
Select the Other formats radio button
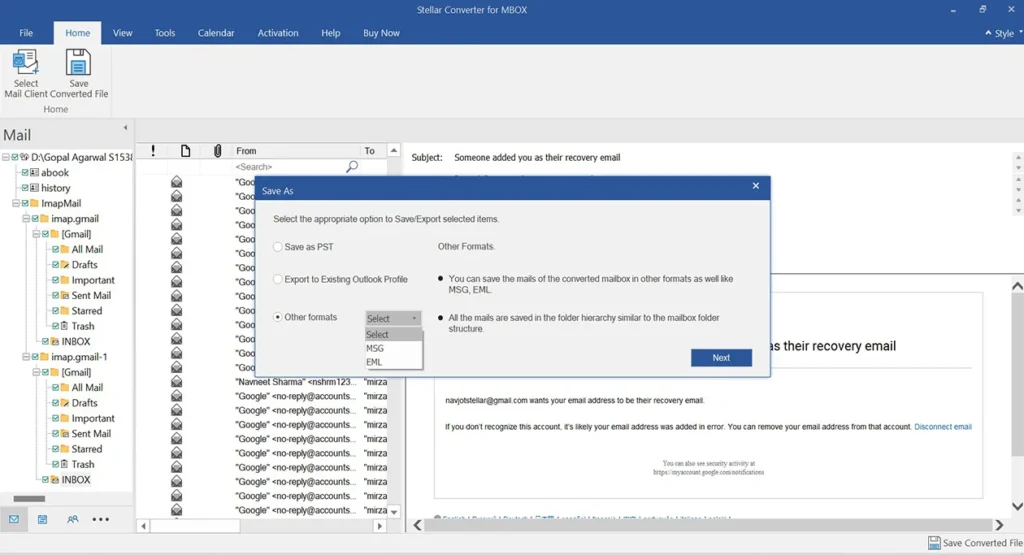278,317
